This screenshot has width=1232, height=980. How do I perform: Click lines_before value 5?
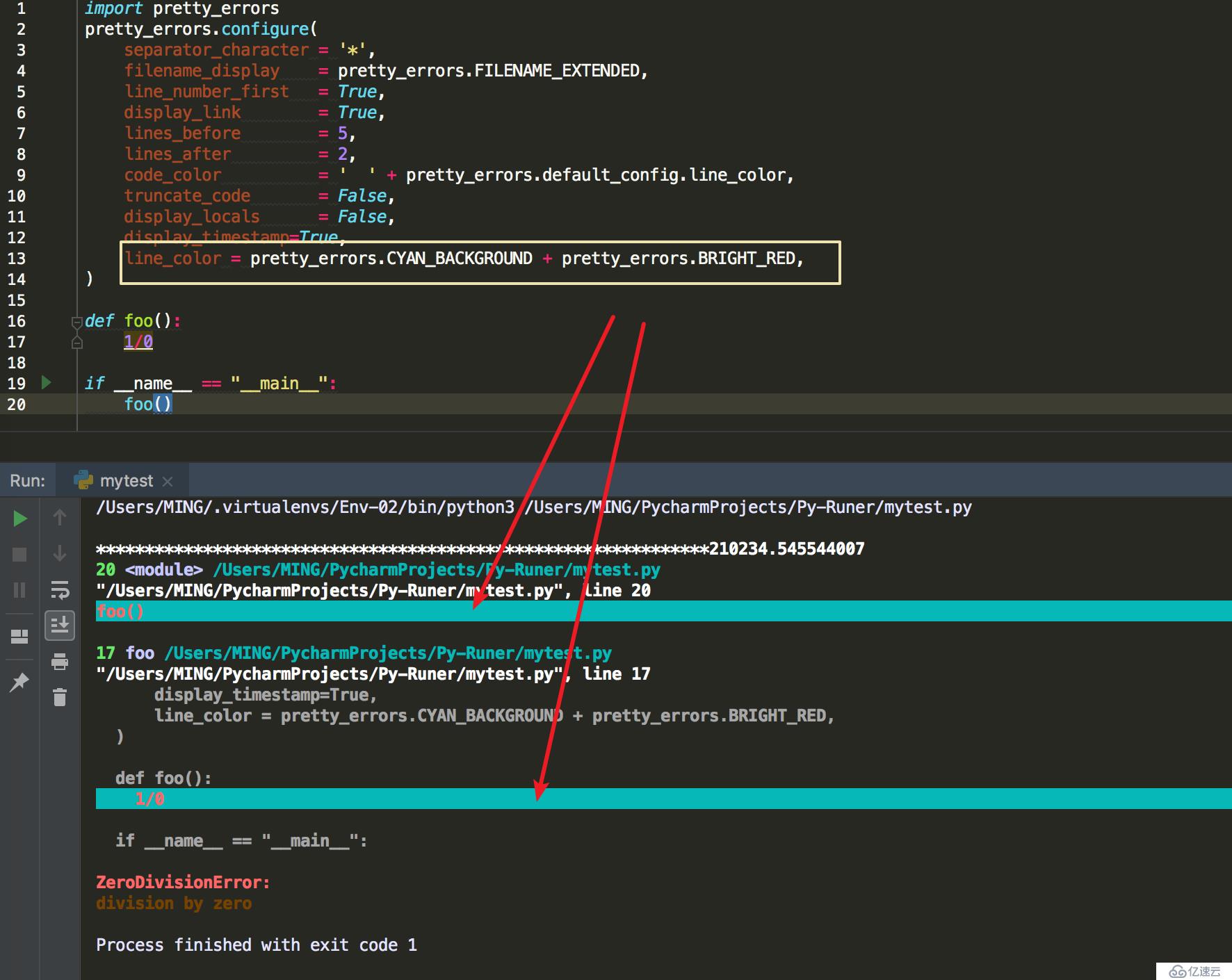pyautogui.click(x=342, y=133)
